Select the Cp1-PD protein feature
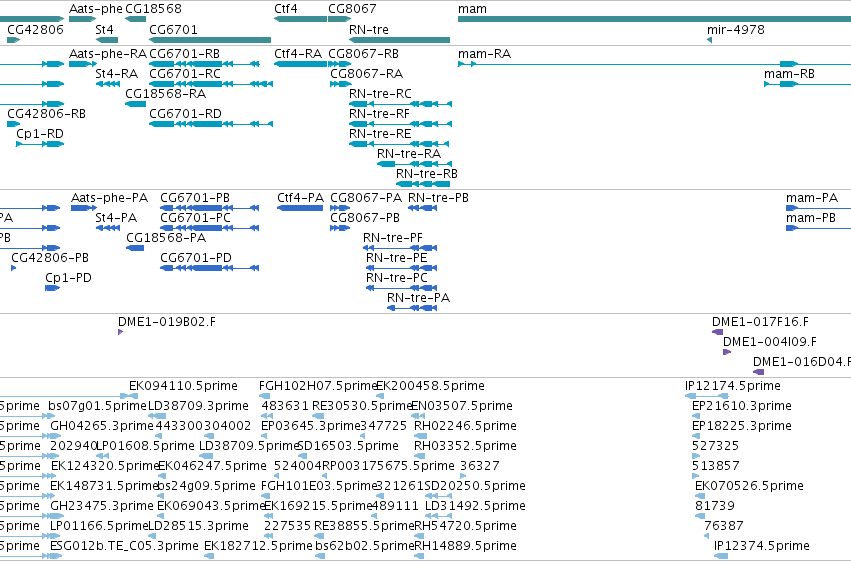 pyautogui.click(x=52, y=289)
